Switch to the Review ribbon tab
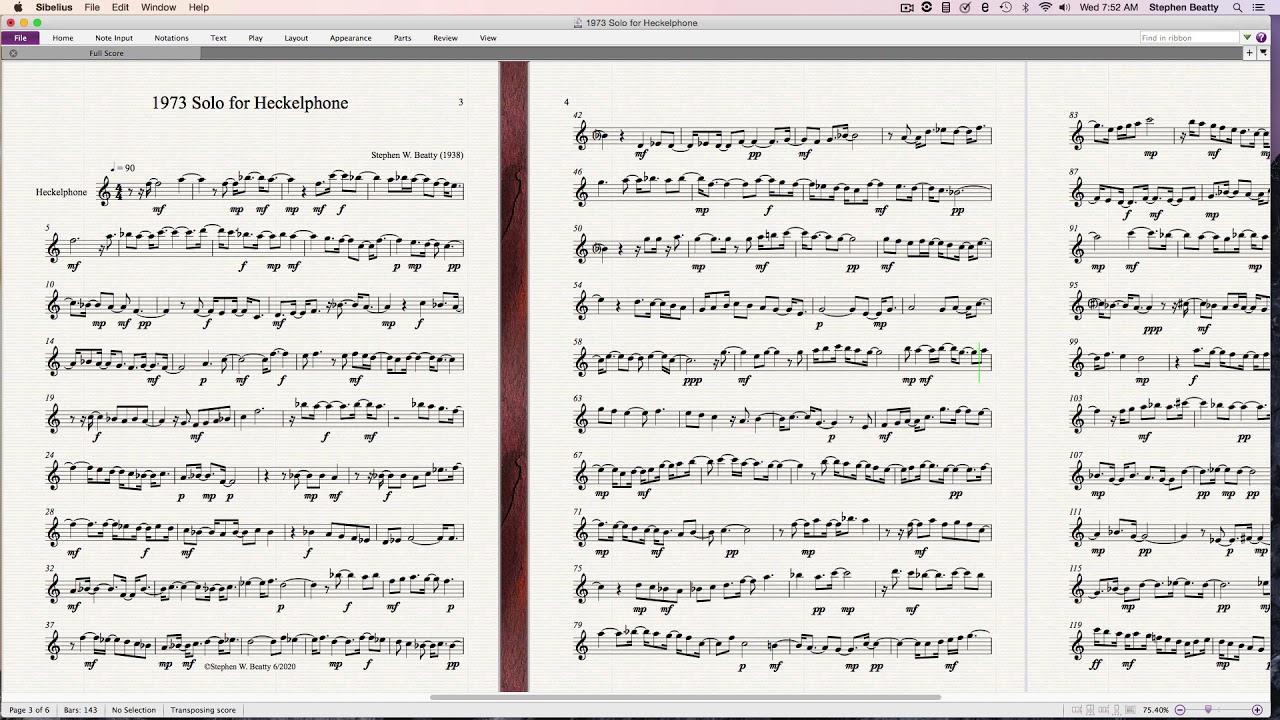The image size is (1280, 720). click(445, 38)
